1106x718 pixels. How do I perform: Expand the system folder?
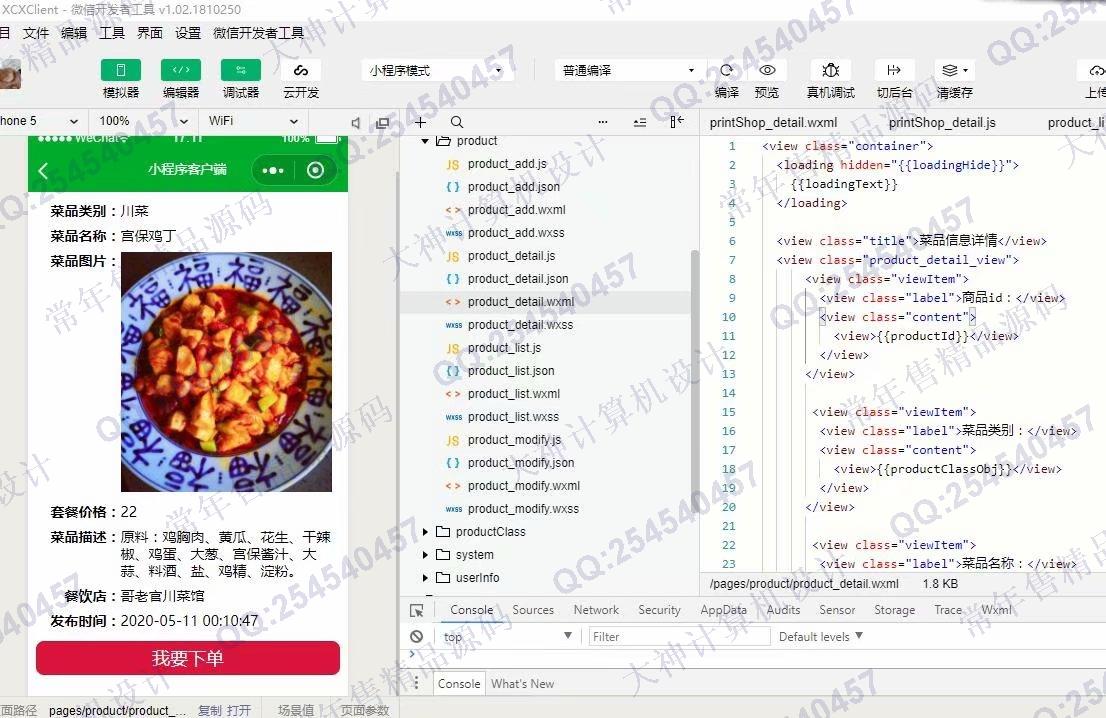(x=425, y=555)
